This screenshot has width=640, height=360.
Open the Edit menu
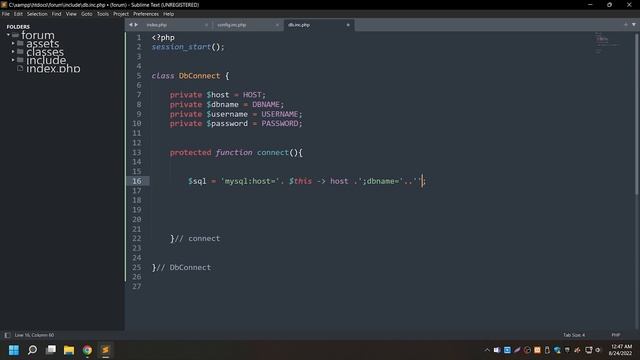click(x=18, y=14)
